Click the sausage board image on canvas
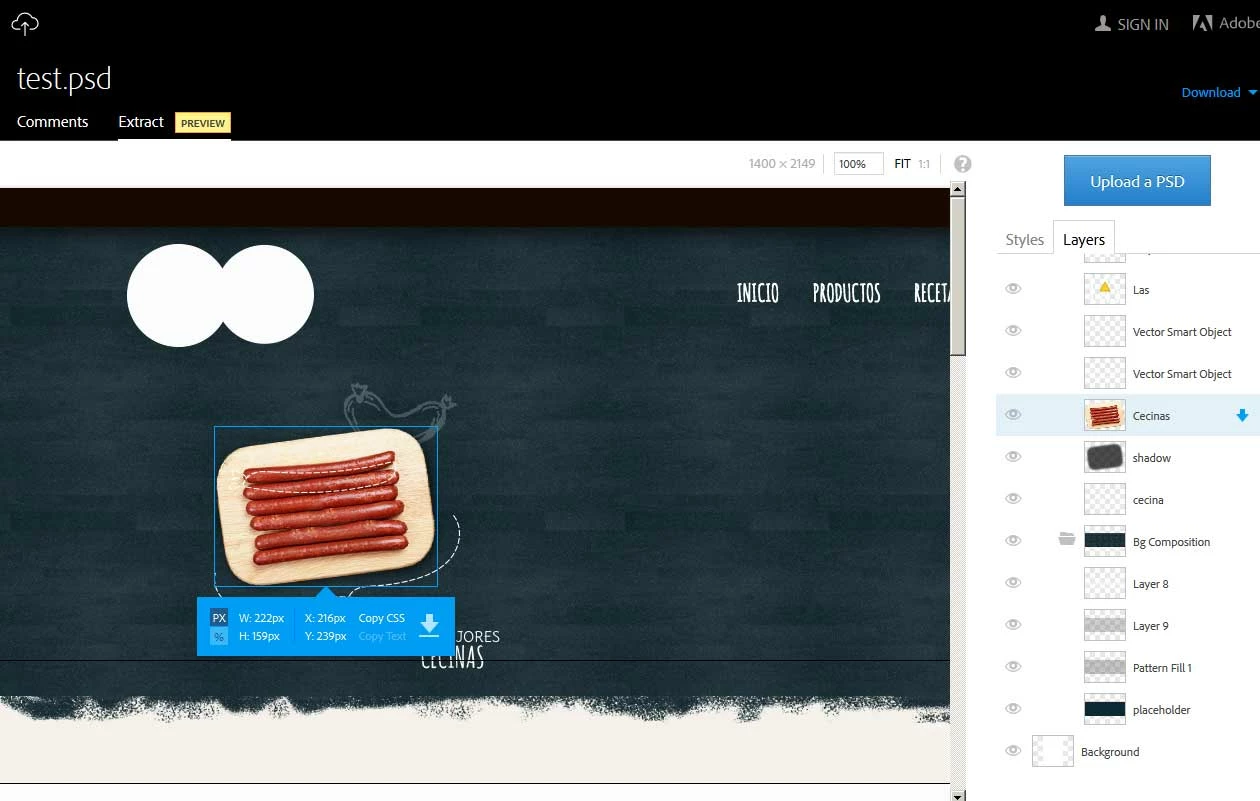 (x=326, y=506)
